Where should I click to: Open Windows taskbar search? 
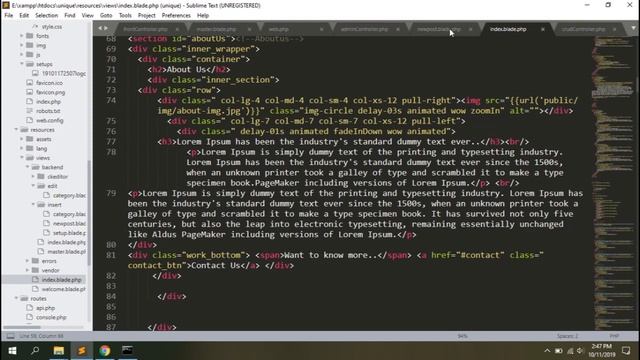click(35, 350)
